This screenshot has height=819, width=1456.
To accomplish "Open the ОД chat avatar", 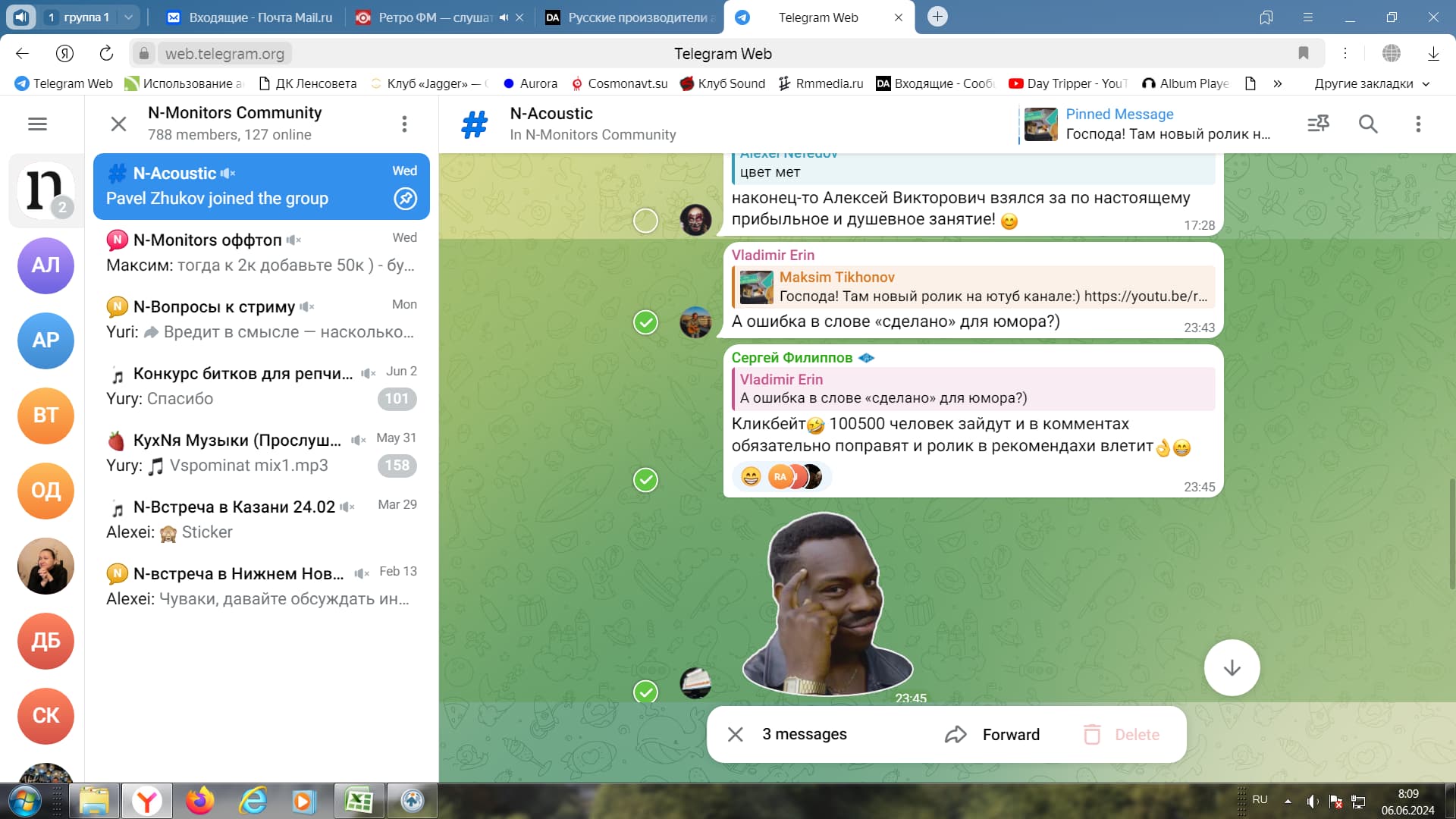I will pyautogui.click(x=45, y=491).
